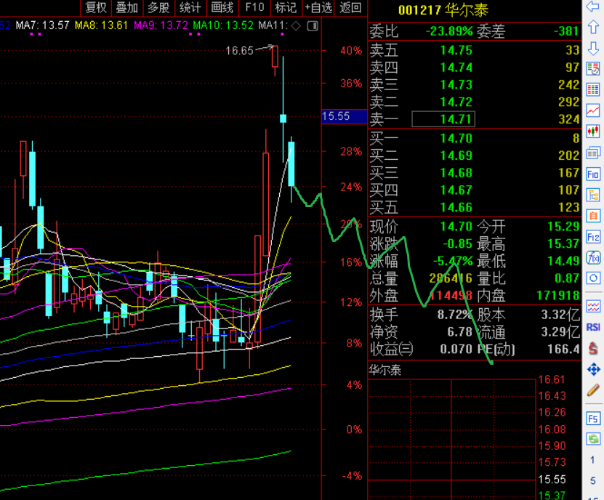The image size is (604, 500).
Task: Click the 最低 value 14.49
Action: (x=564, y=261)
